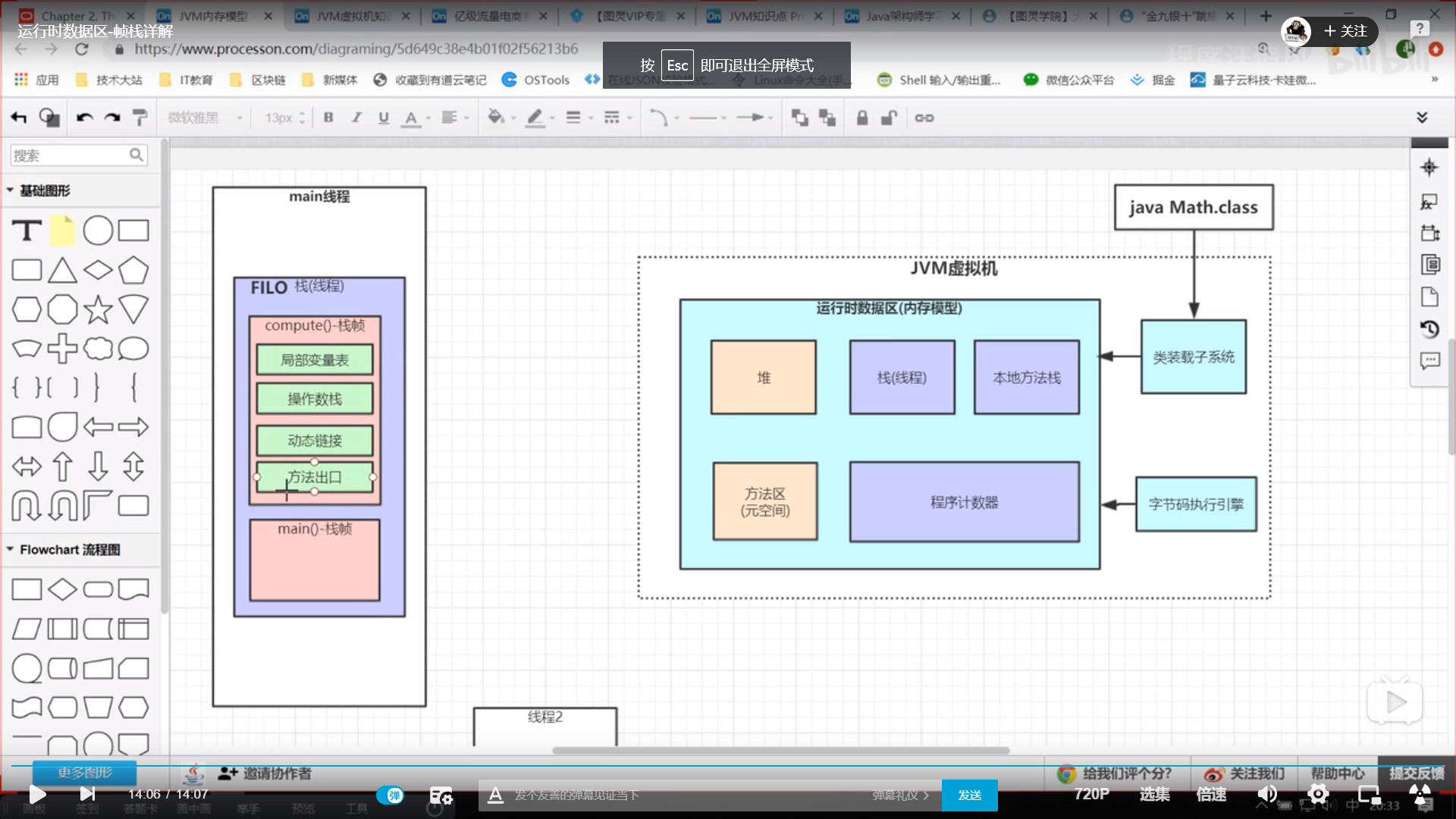The image size is (1456, 819).
Task: Toggle bold text formatting
Action: click(x=328, y=118)
